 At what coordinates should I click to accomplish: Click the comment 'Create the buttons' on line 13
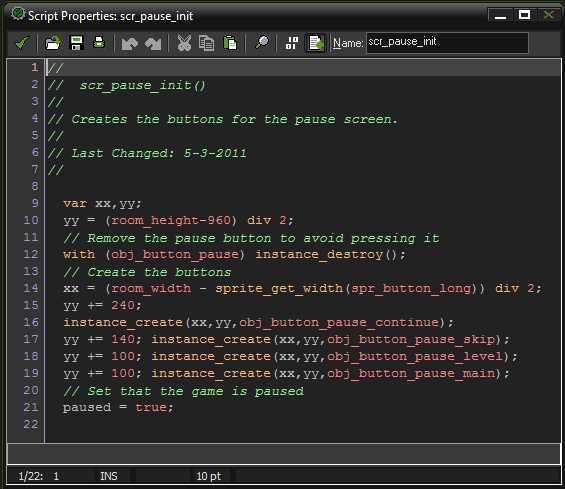[159, 272]
